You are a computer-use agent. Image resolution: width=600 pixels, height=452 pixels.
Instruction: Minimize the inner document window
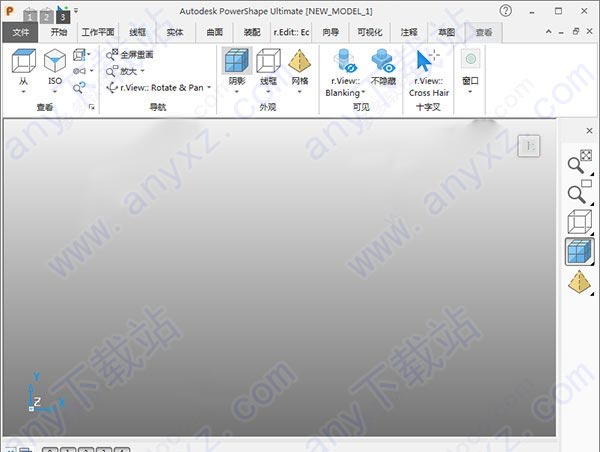(561, 33)
